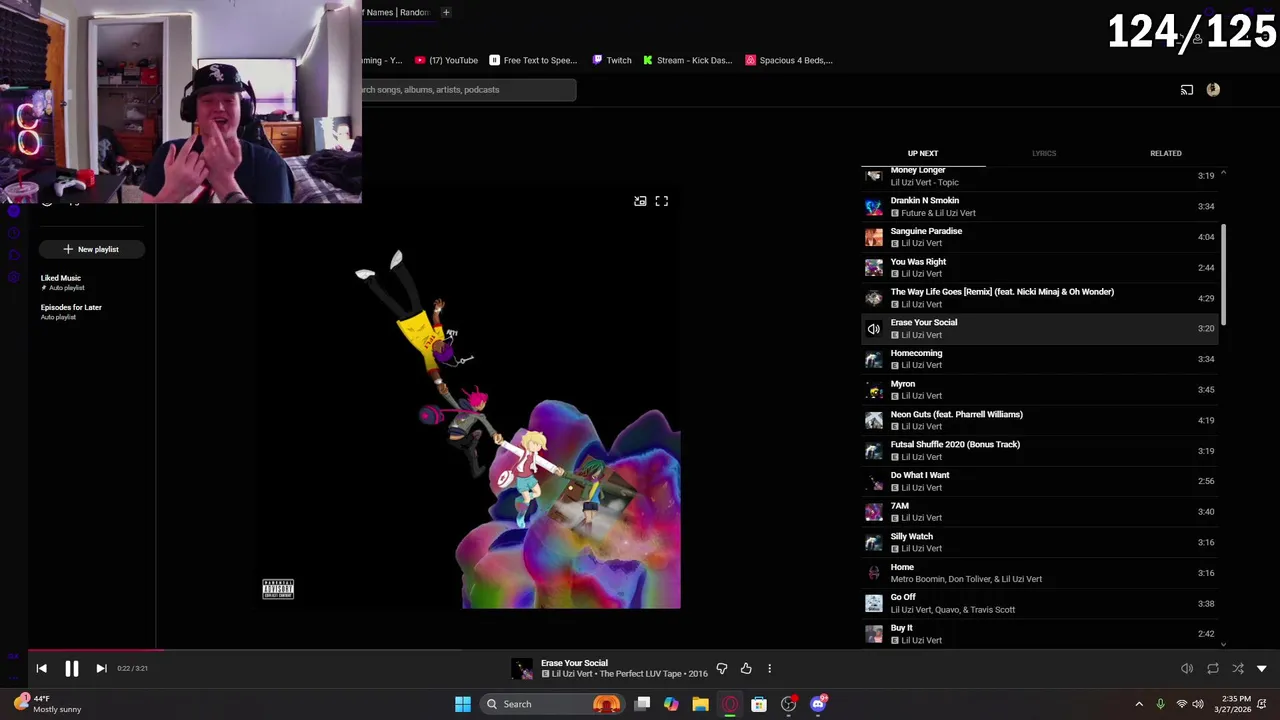Screen dimensions: 1280x720
Task: Switch to the LYRICS tab
Action: 1044,153
